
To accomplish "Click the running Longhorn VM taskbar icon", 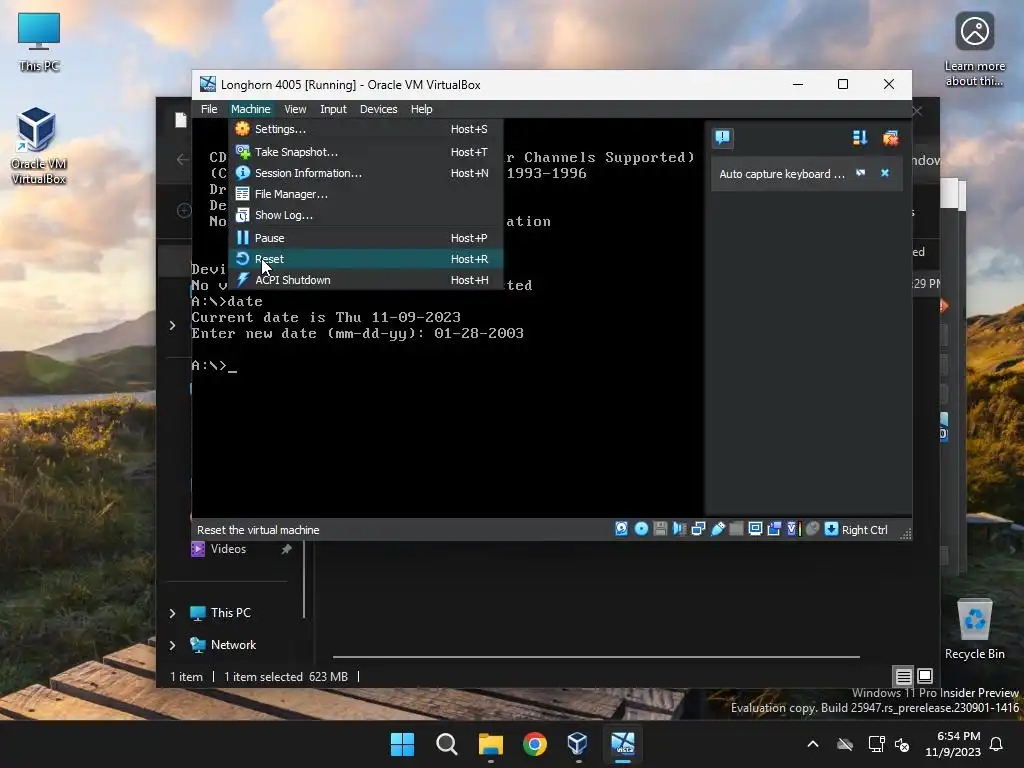I will 622,744.
